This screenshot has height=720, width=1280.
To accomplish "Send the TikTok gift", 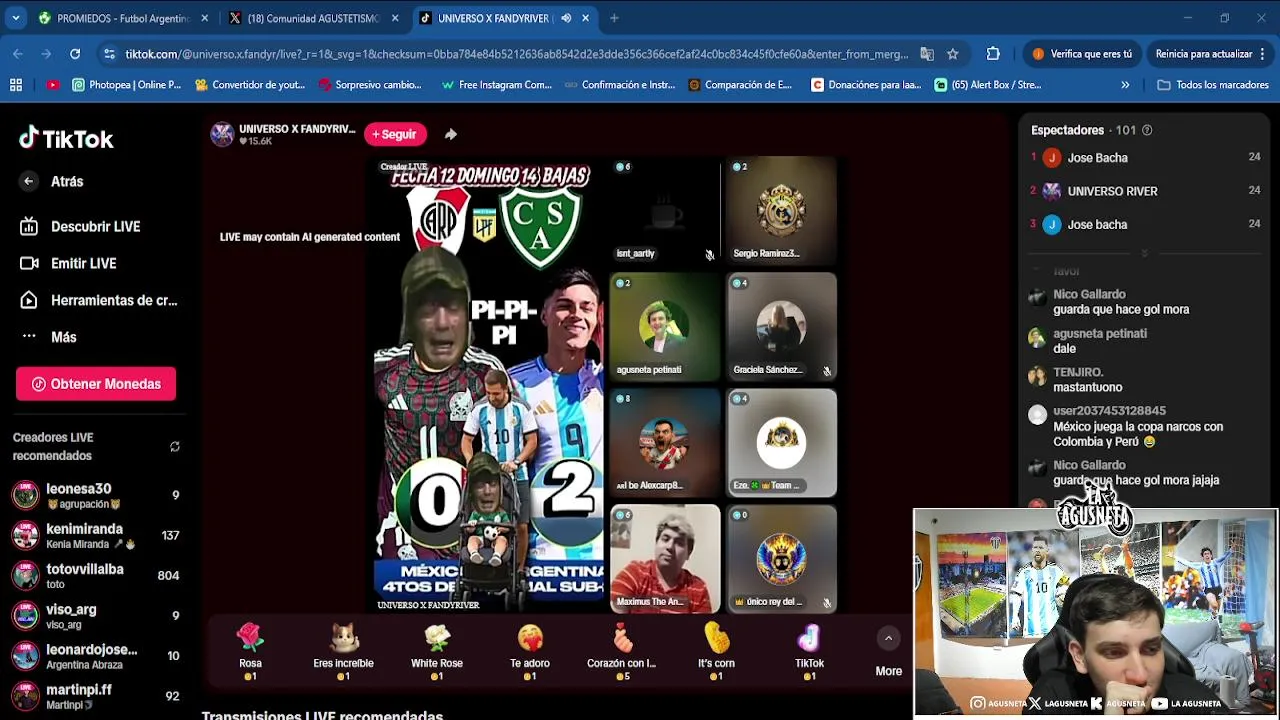I will (x=809, y=652).
